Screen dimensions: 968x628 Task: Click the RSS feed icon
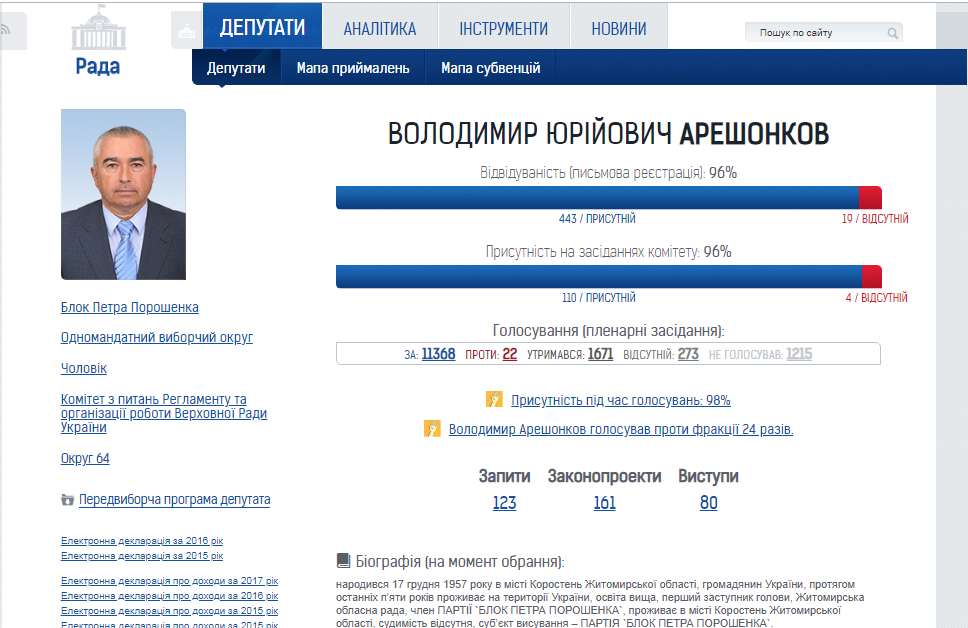tap(8, 32)
